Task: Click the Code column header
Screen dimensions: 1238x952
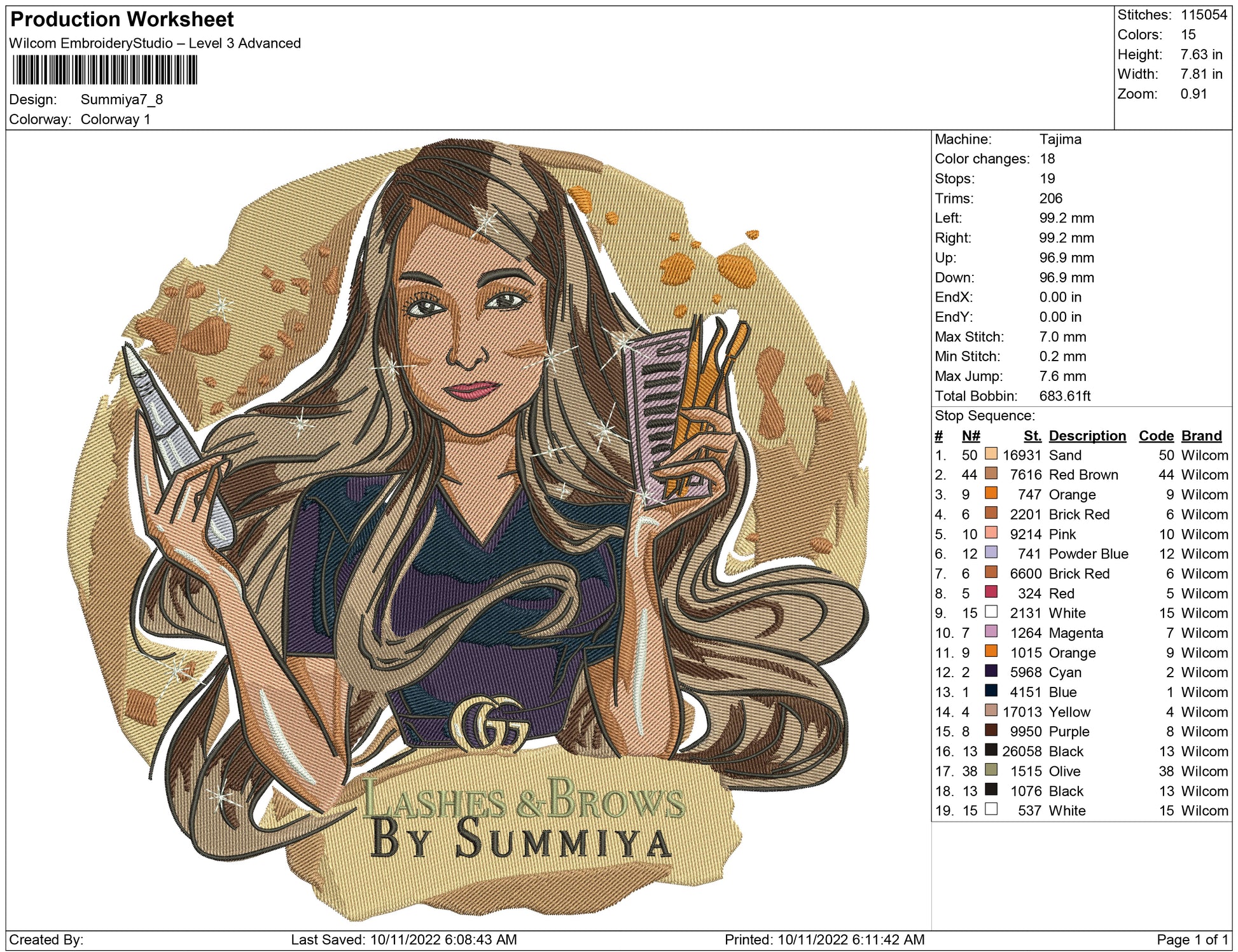Action: point(1155,436)
